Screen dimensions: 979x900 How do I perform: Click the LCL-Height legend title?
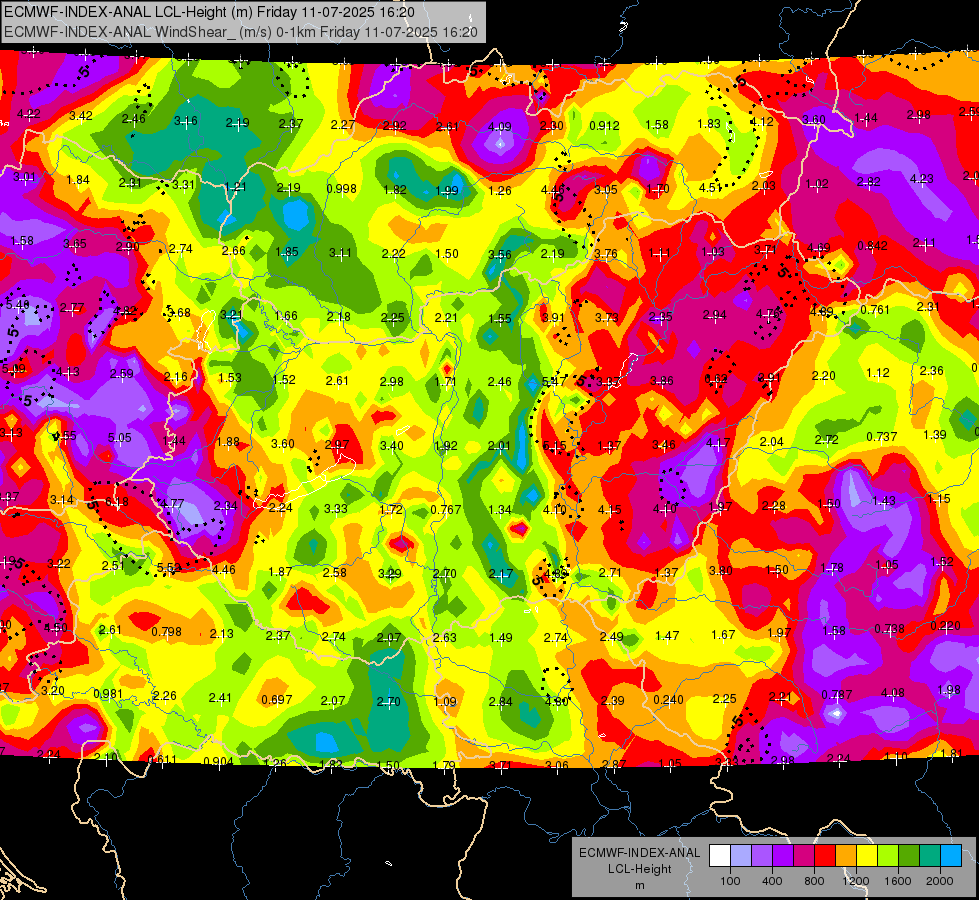[639, 869]
